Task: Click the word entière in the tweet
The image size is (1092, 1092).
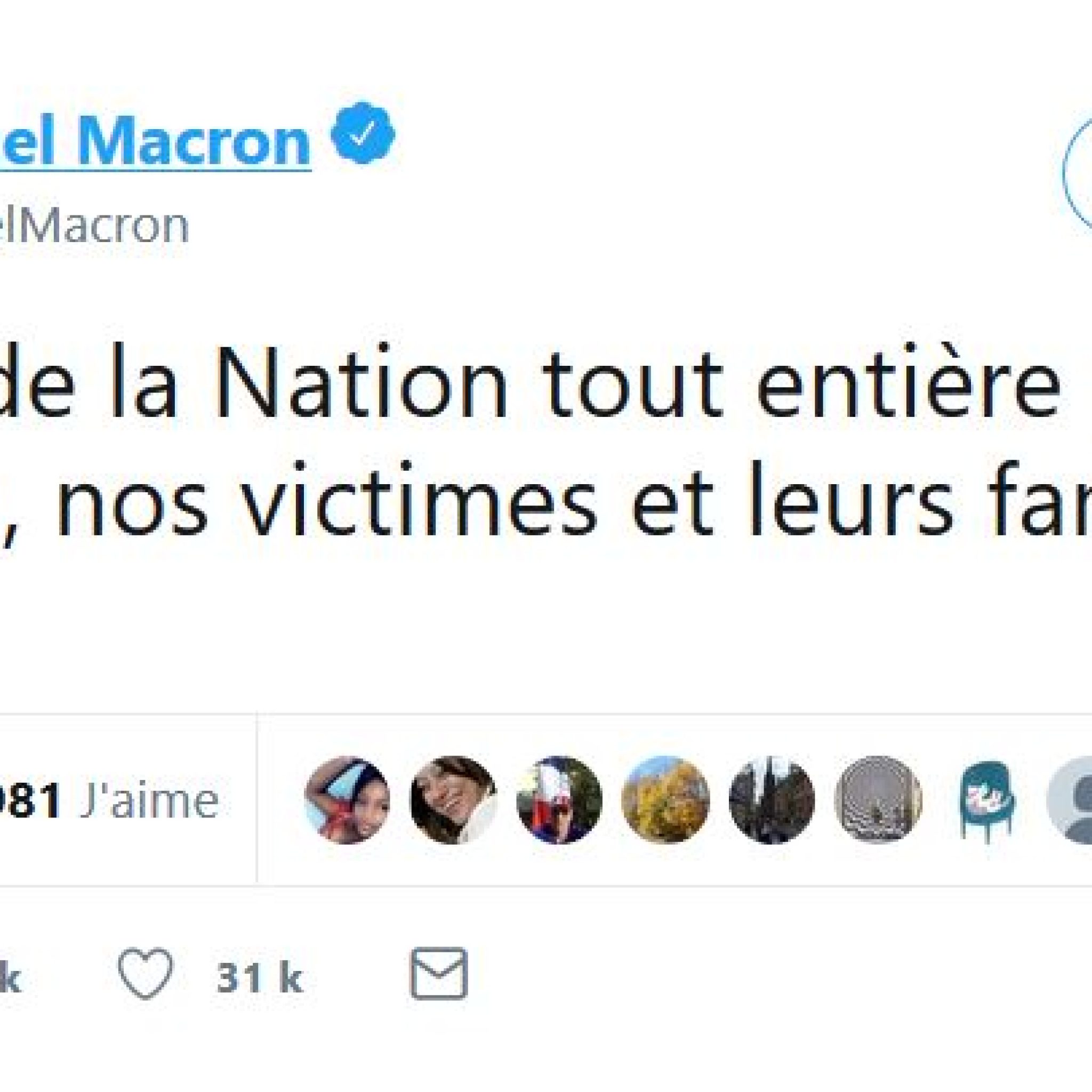Action: click(x=907, y=387)
